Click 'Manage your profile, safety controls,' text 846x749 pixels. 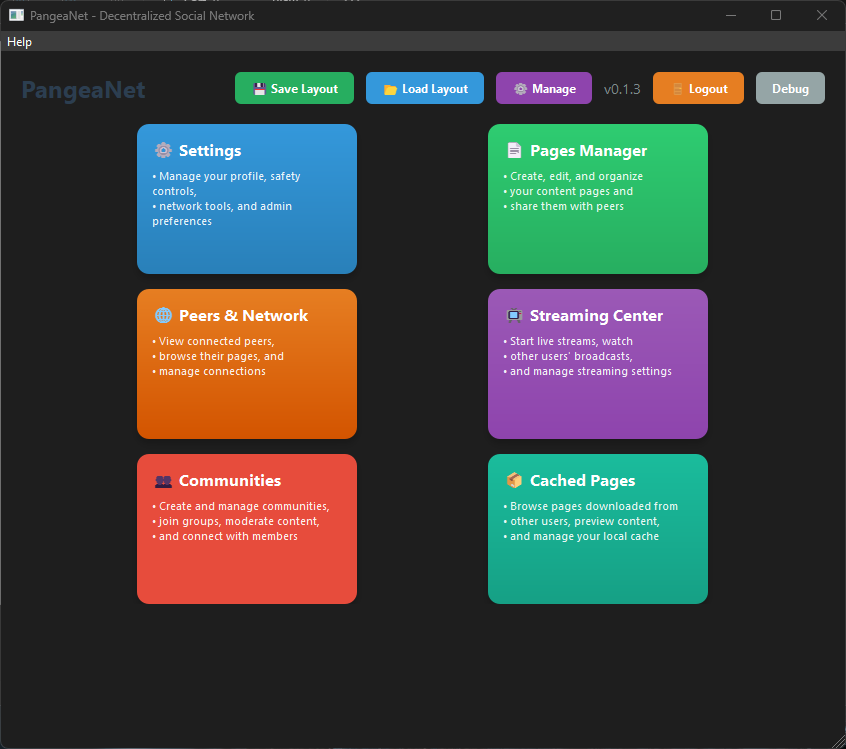(226, 183)
